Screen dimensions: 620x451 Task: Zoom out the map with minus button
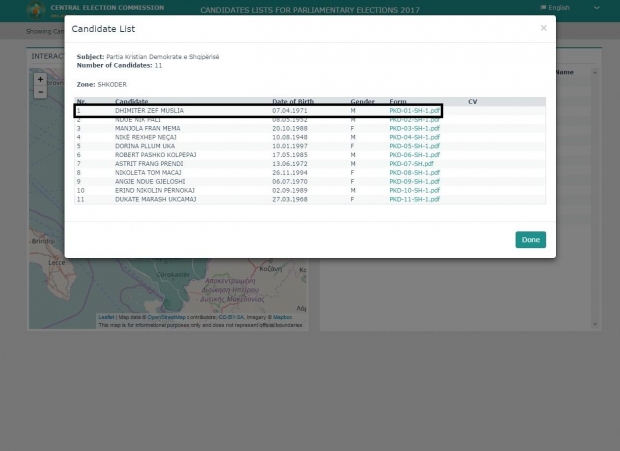(x=40, y=92)
